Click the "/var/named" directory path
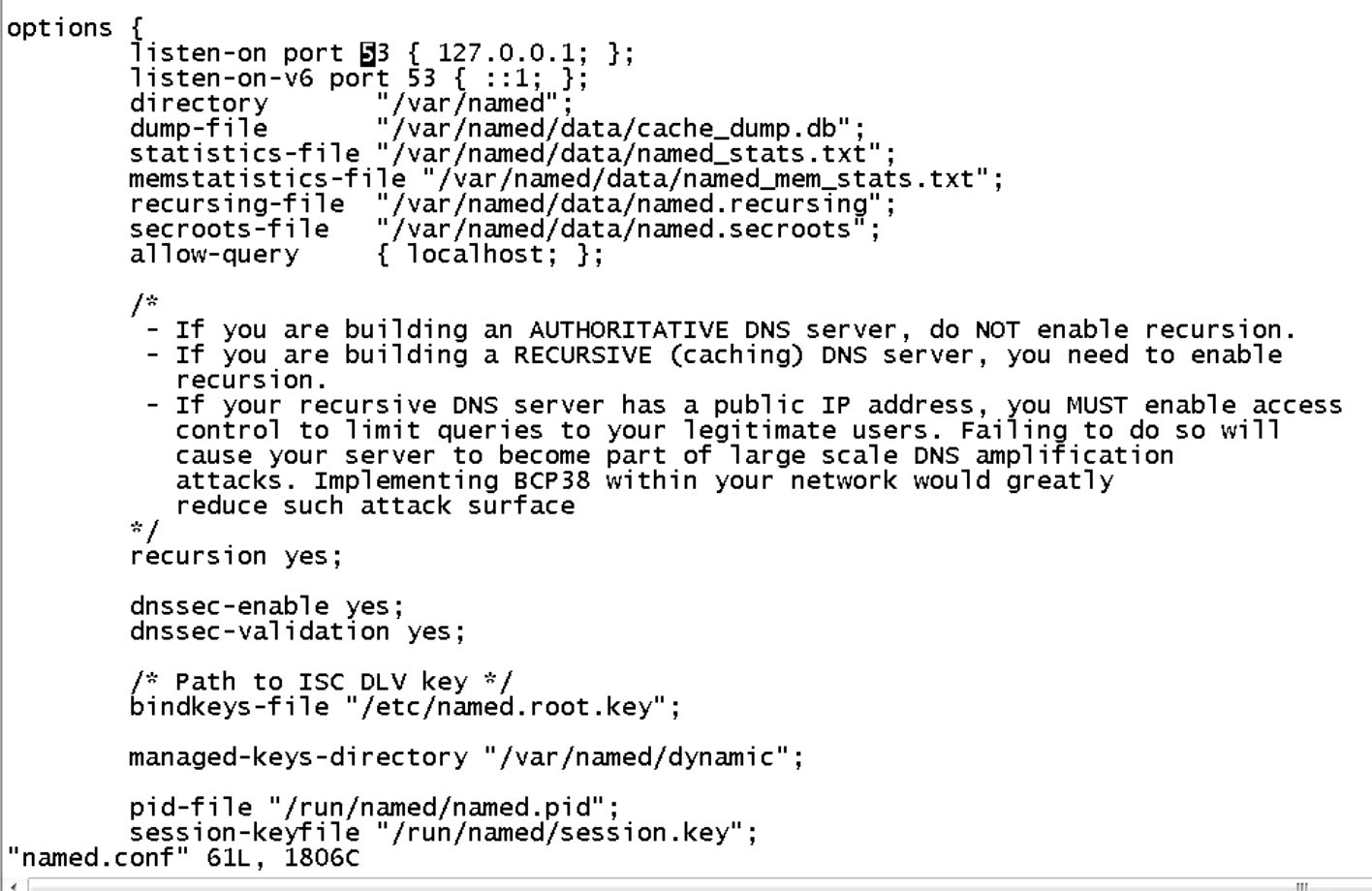 [x=475, y=104]
